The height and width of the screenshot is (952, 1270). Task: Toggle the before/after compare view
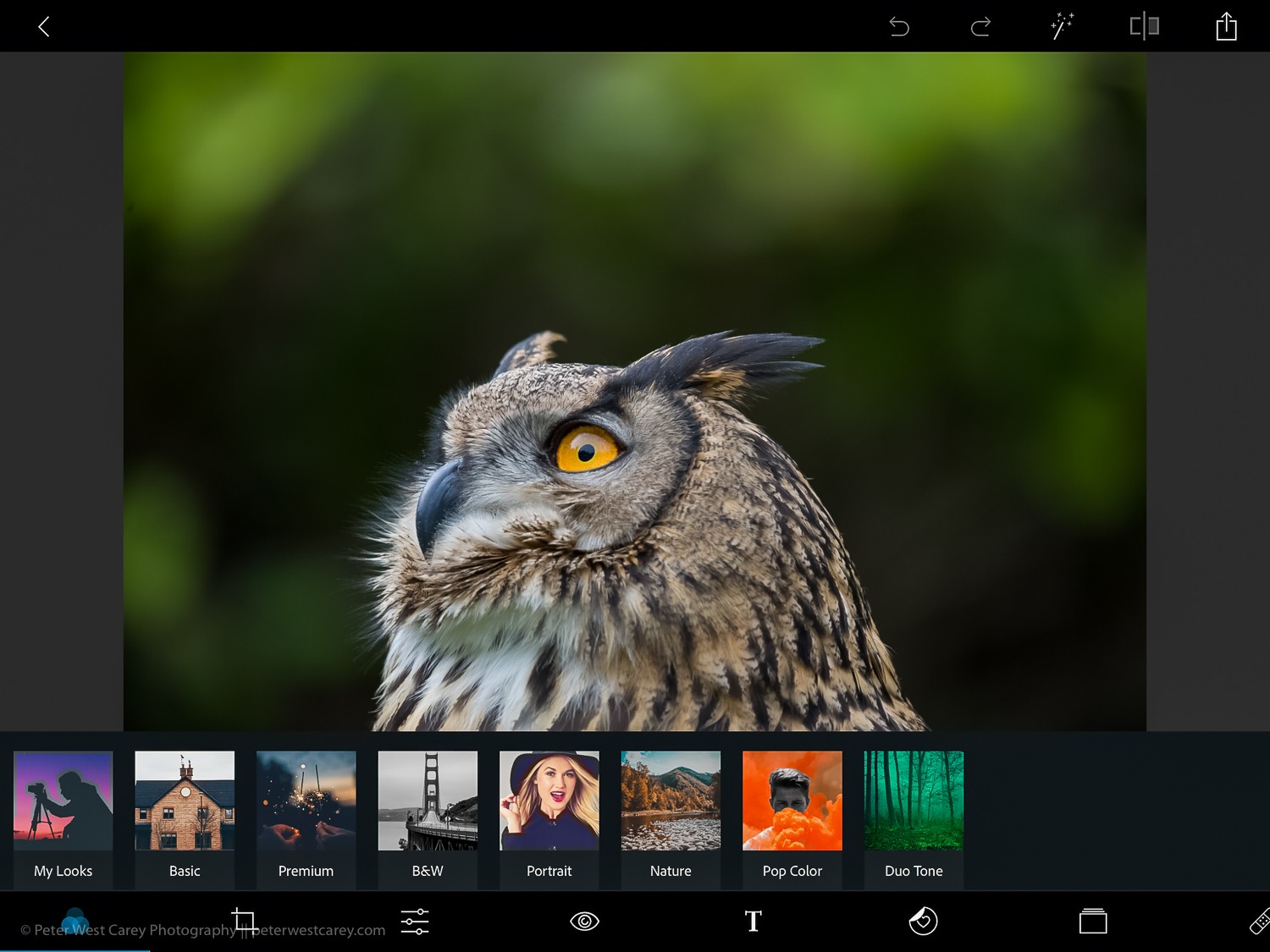pos(1144,26)
